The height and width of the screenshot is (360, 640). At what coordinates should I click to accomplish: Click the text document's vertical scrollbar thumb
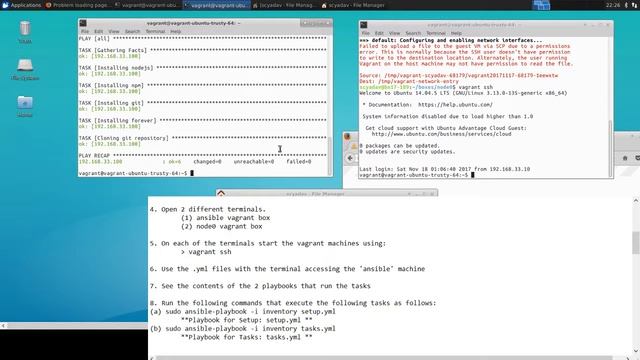pos(636,242)
